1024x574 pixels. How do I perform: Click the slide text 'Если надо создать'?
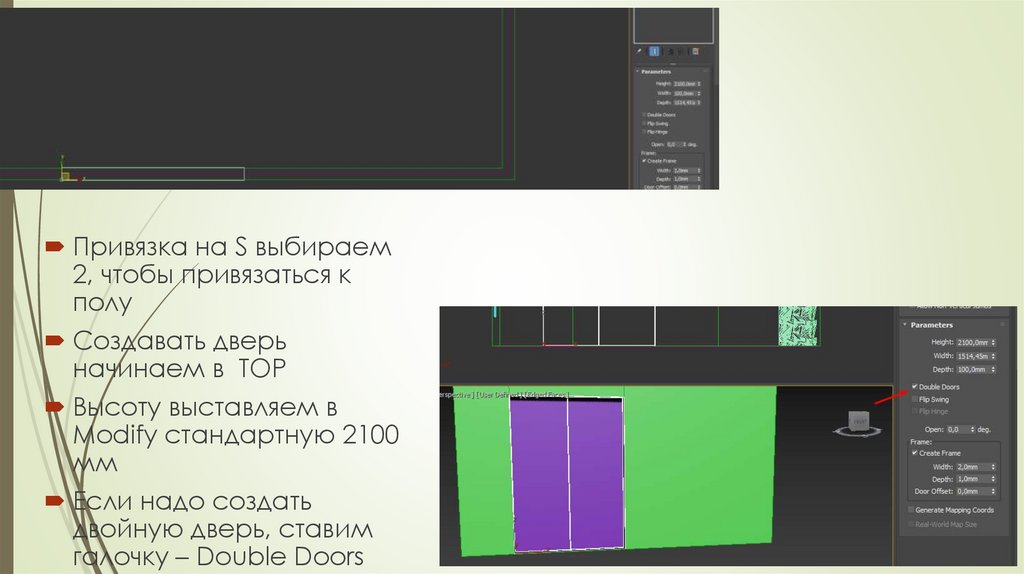tap(192, 502)
